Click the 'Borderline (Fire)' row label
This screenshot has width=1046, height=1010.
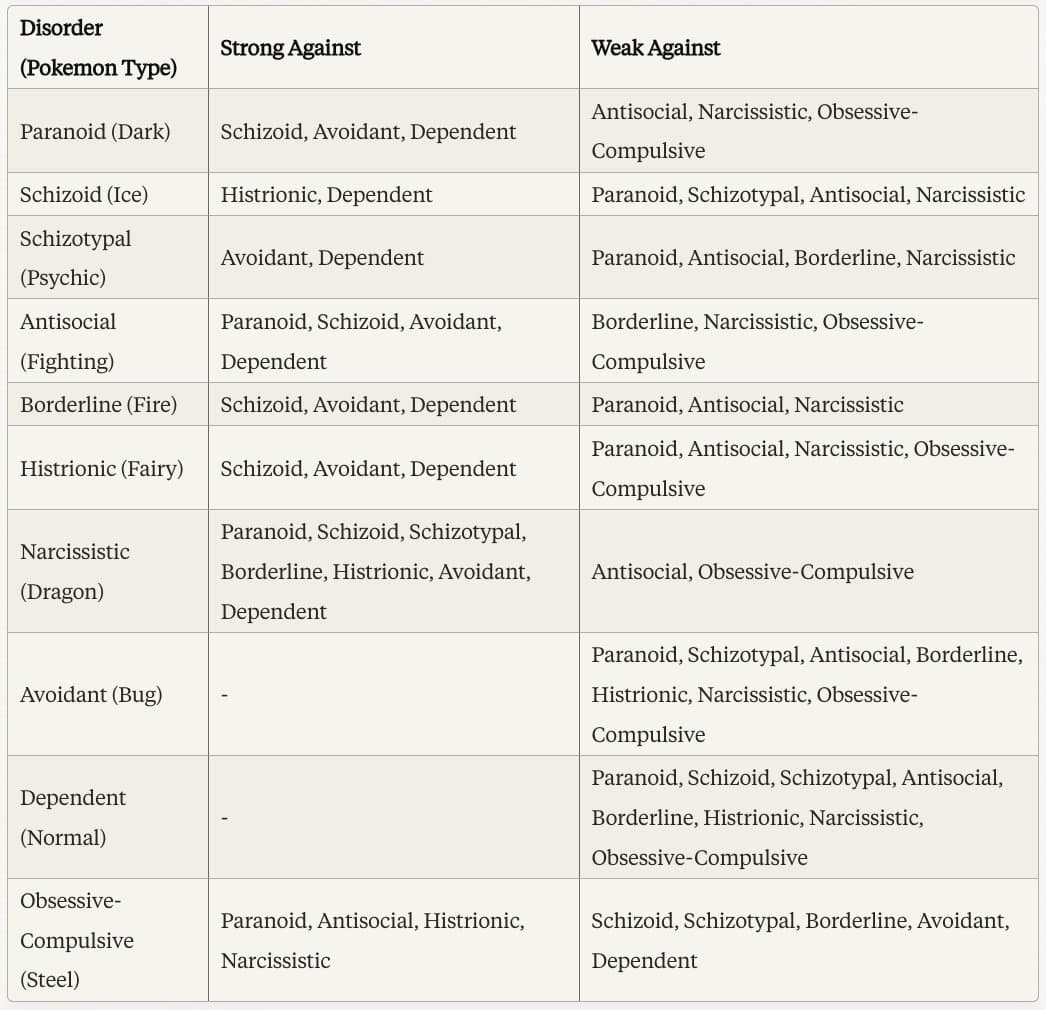point(98,404)
